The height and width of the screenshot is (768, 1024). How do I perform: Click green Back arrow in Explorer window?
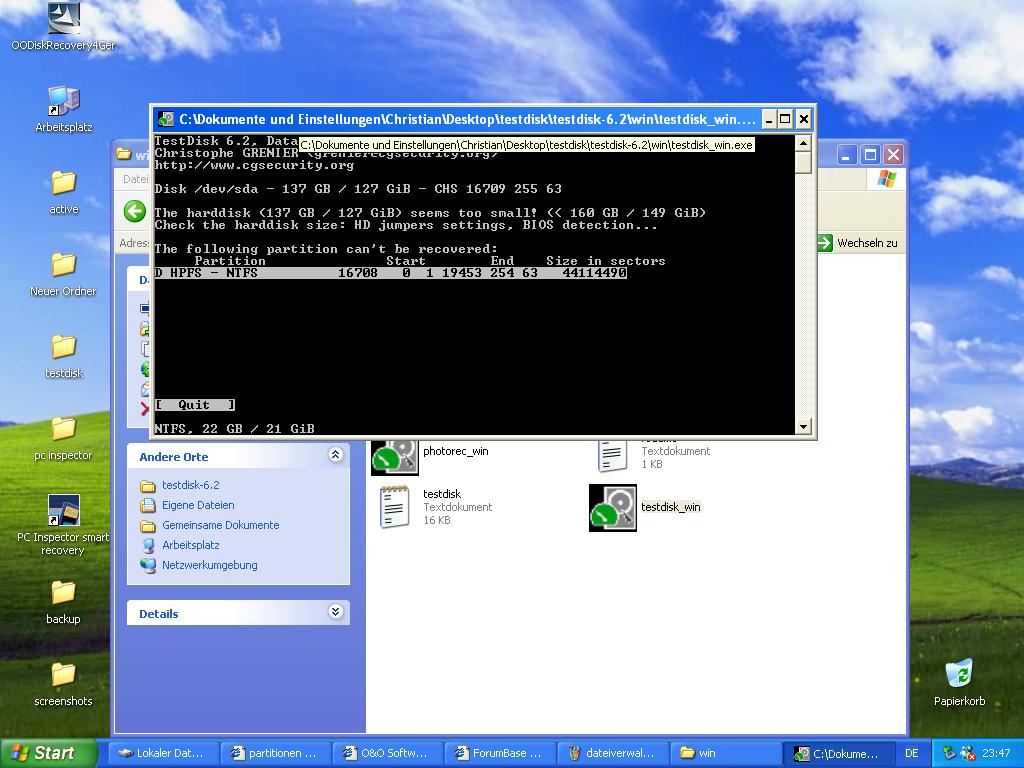click(135, 211)
